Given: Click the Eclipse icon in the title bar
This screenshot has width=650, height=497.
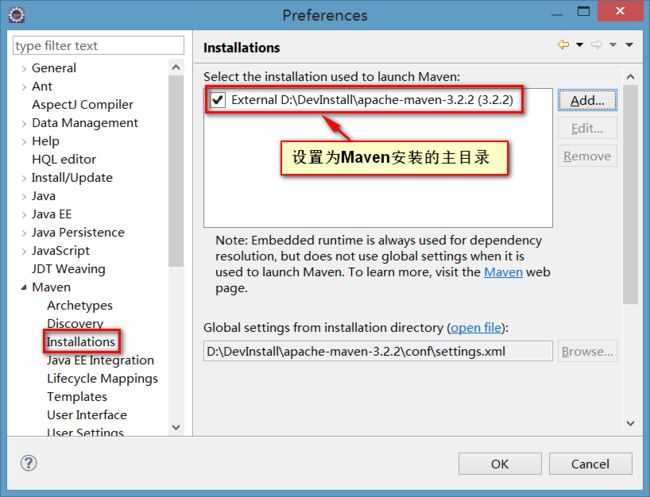Looking at the screenshot, I should (x=17, y=15).
